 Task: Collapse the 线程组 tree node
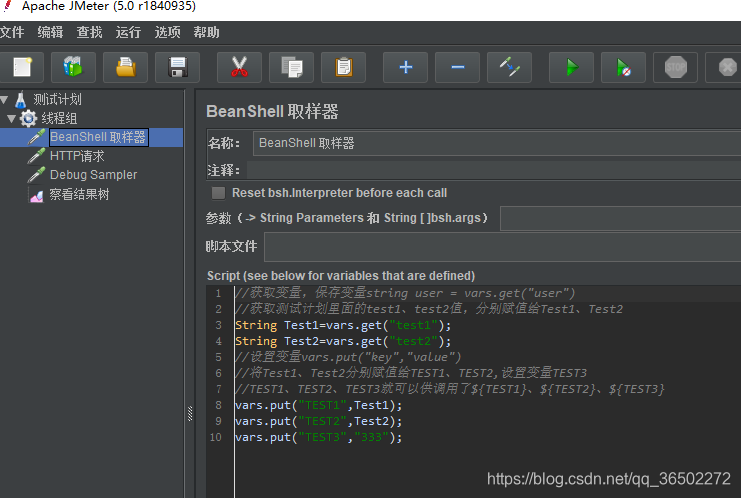tap(12, 119)
